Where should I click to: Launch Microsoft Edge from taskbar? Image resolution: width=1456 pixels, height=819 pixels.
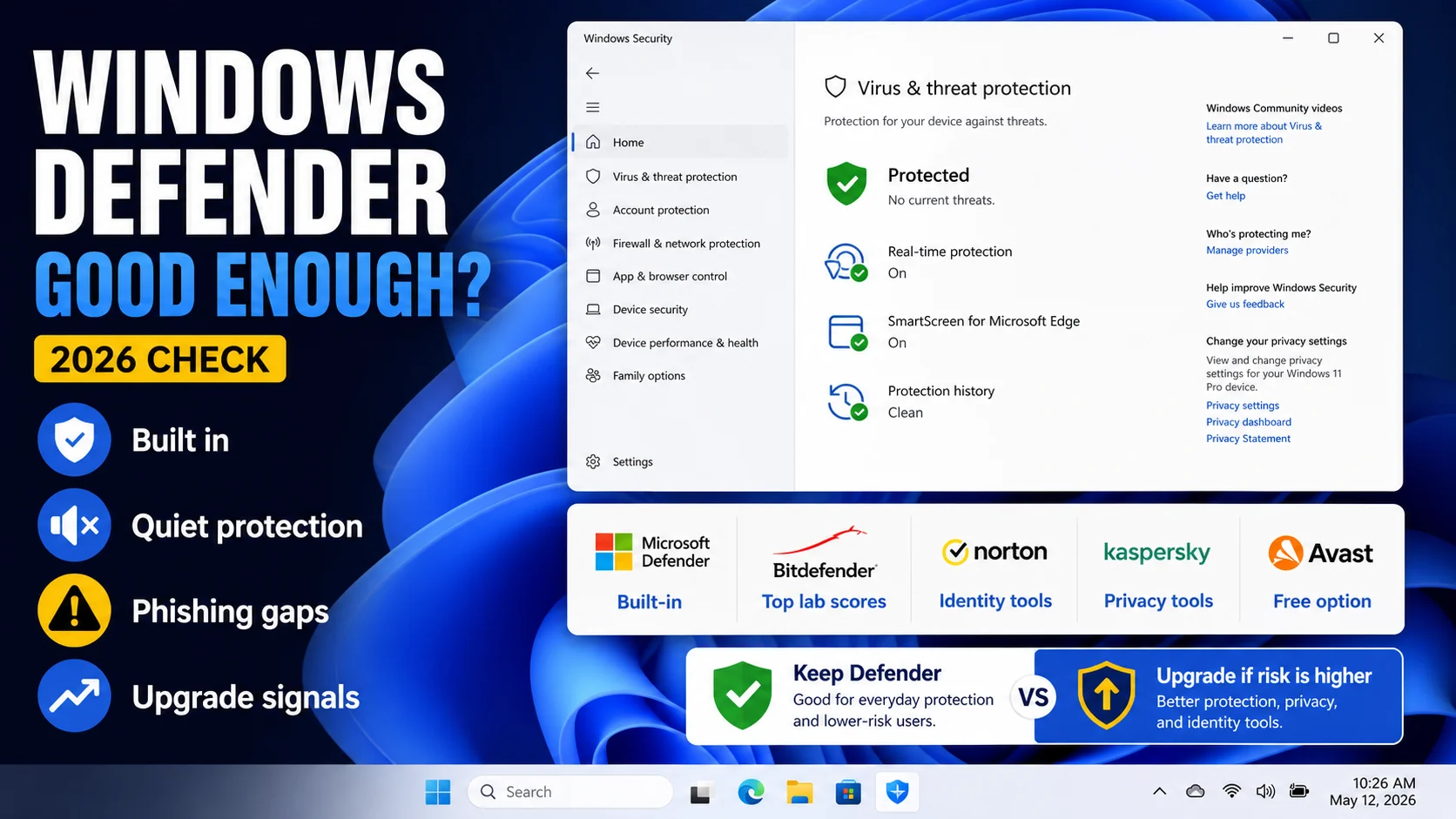point(751,792)
